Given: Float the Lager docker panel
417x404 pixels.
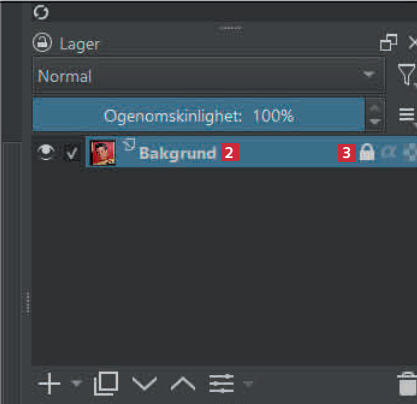Looking at the screenshot, I should 388,42.
